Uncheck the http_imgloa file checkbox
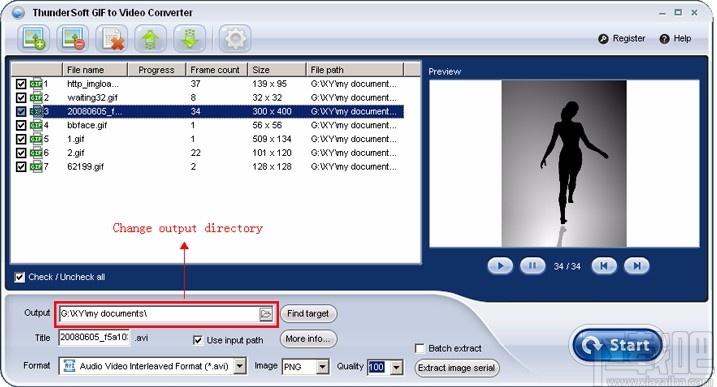 [x=21, y=84]
